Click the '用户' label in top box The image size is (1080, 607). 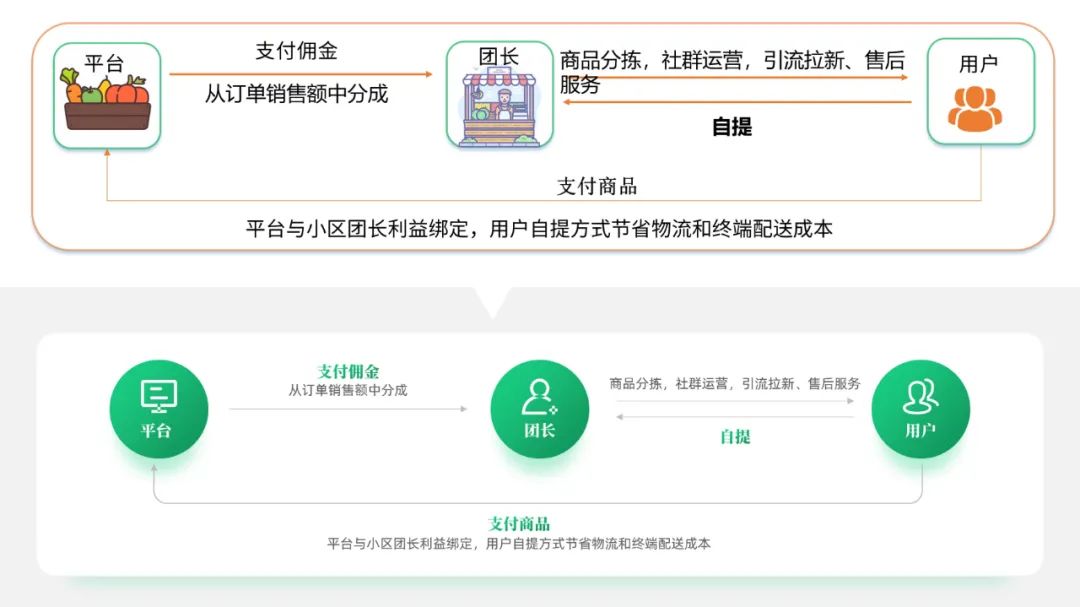[978, 63]
